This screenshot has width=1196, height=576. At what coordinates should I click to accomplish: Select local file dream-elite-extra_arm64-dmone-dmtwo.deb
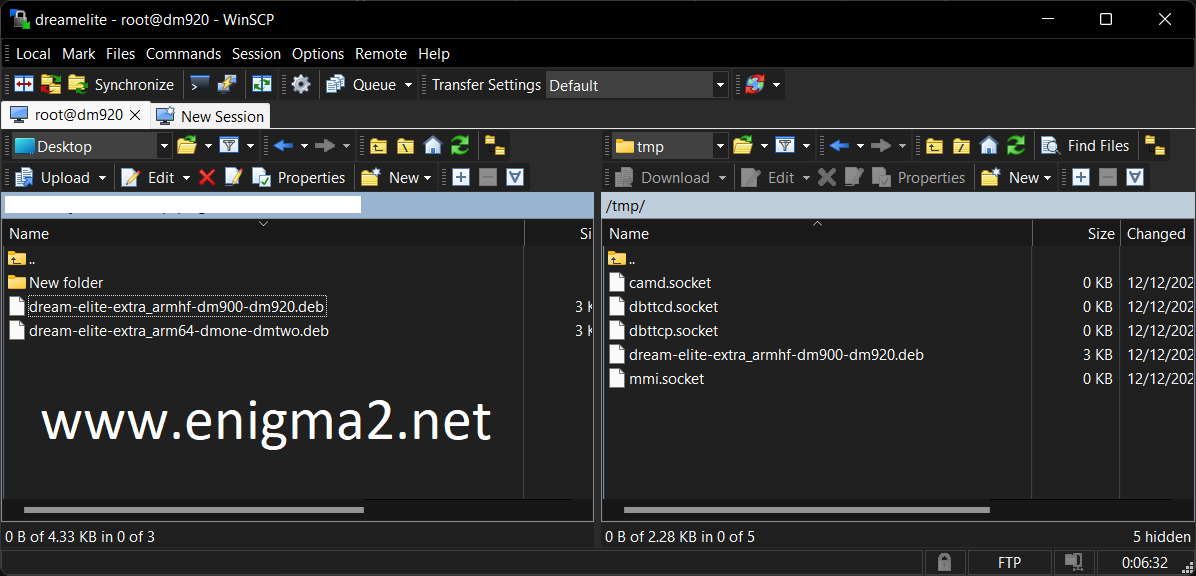tap(179, 331)
